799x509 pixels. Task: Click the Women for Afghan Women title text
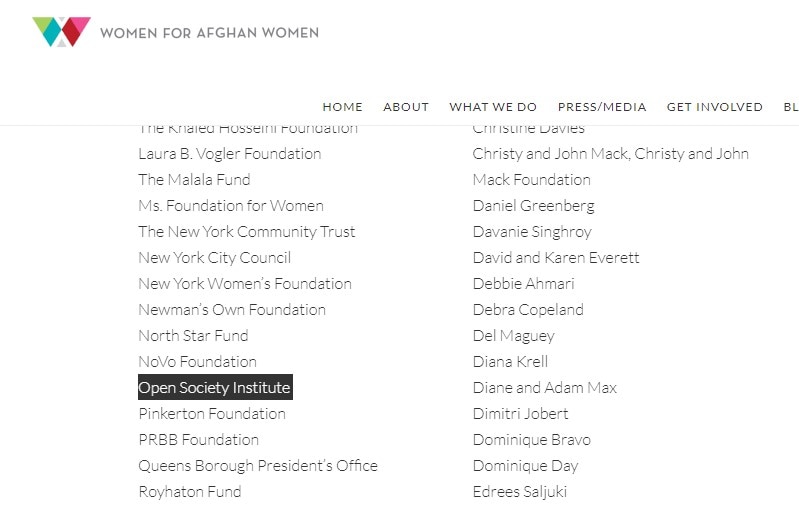209,33
